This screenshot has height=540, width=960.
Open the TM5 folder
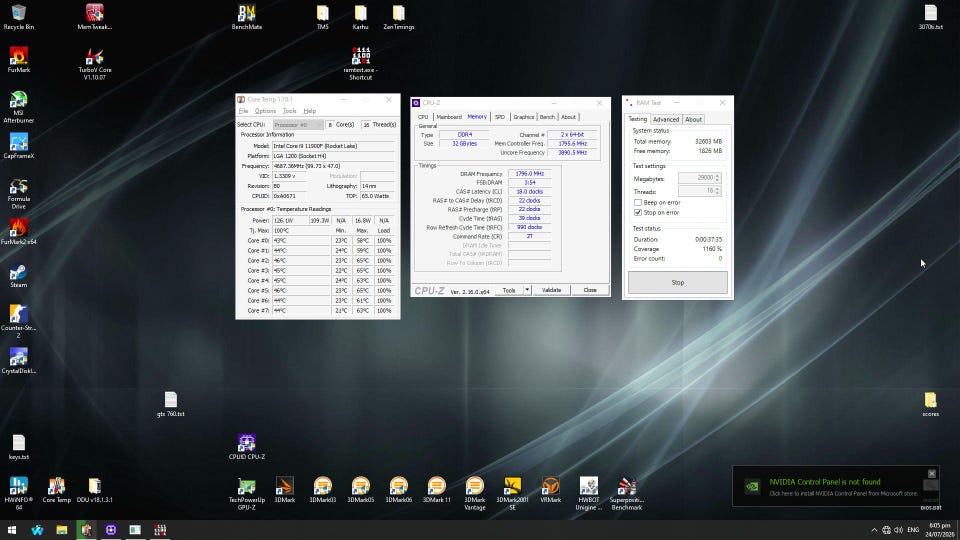[x=323, y=17]
